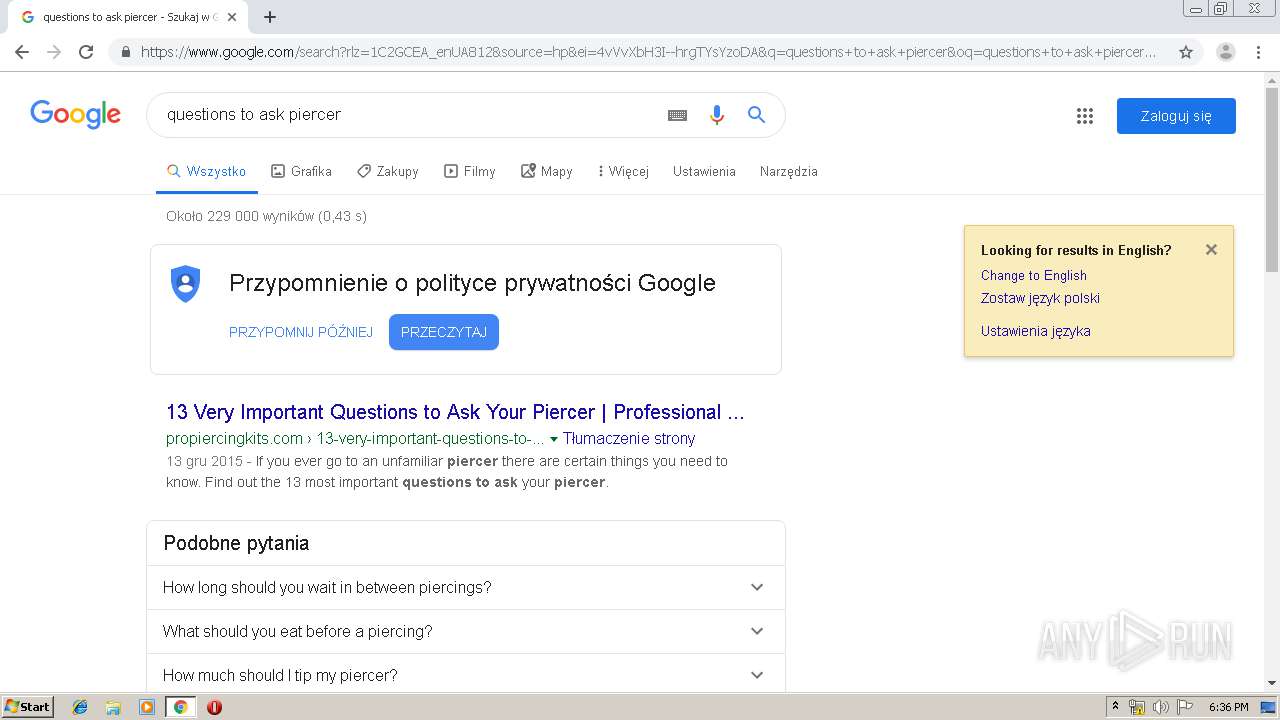Screen dimensions: 1280x720
Task: Select the Wszystko results tab
Action: point(207,171)
